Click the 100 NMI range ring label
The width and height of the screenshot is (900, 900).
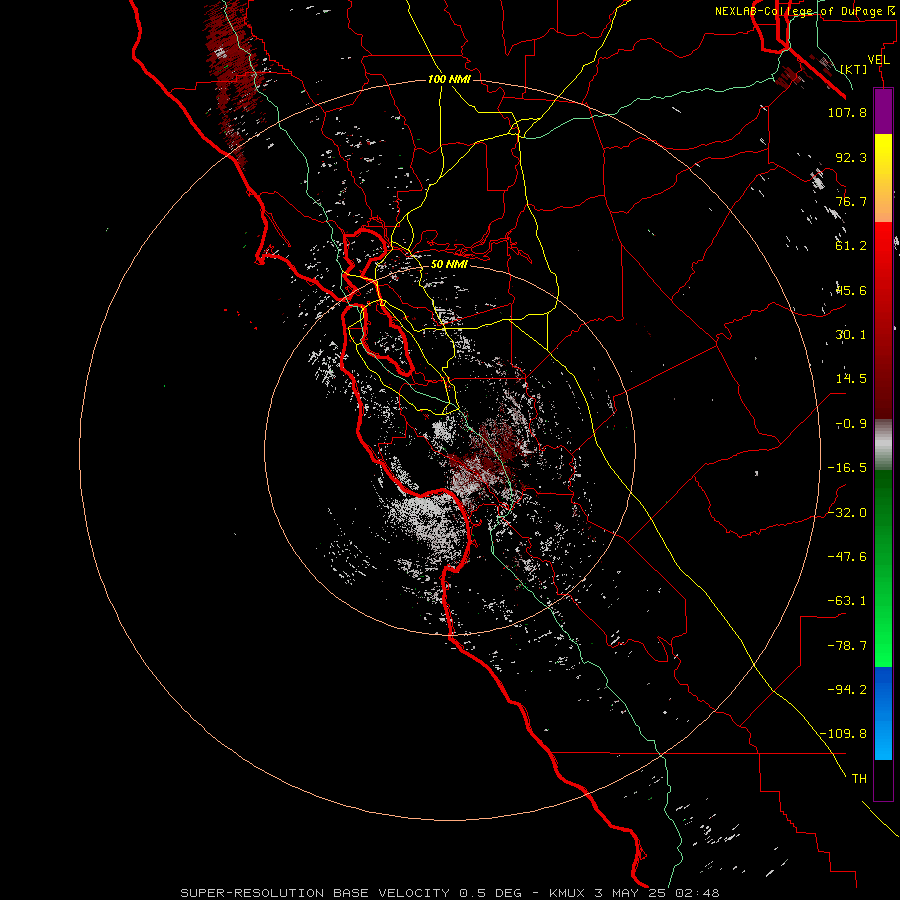pyautogui.click(x=449, y=79)
